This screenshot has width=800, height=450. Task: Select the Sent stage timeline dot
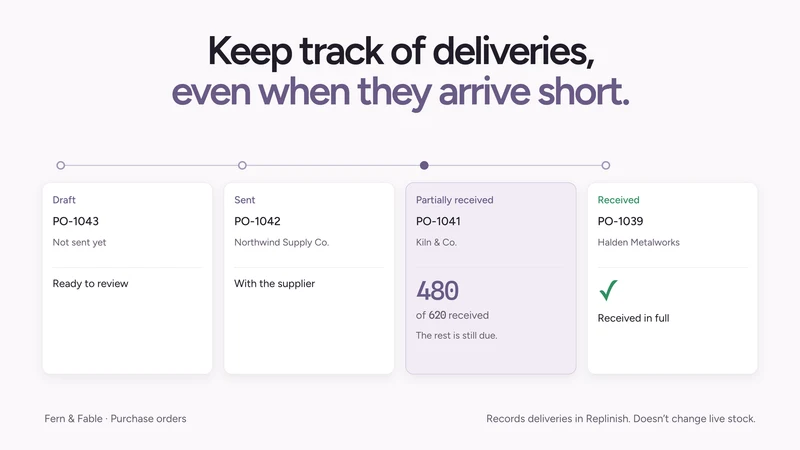point(242,165)
